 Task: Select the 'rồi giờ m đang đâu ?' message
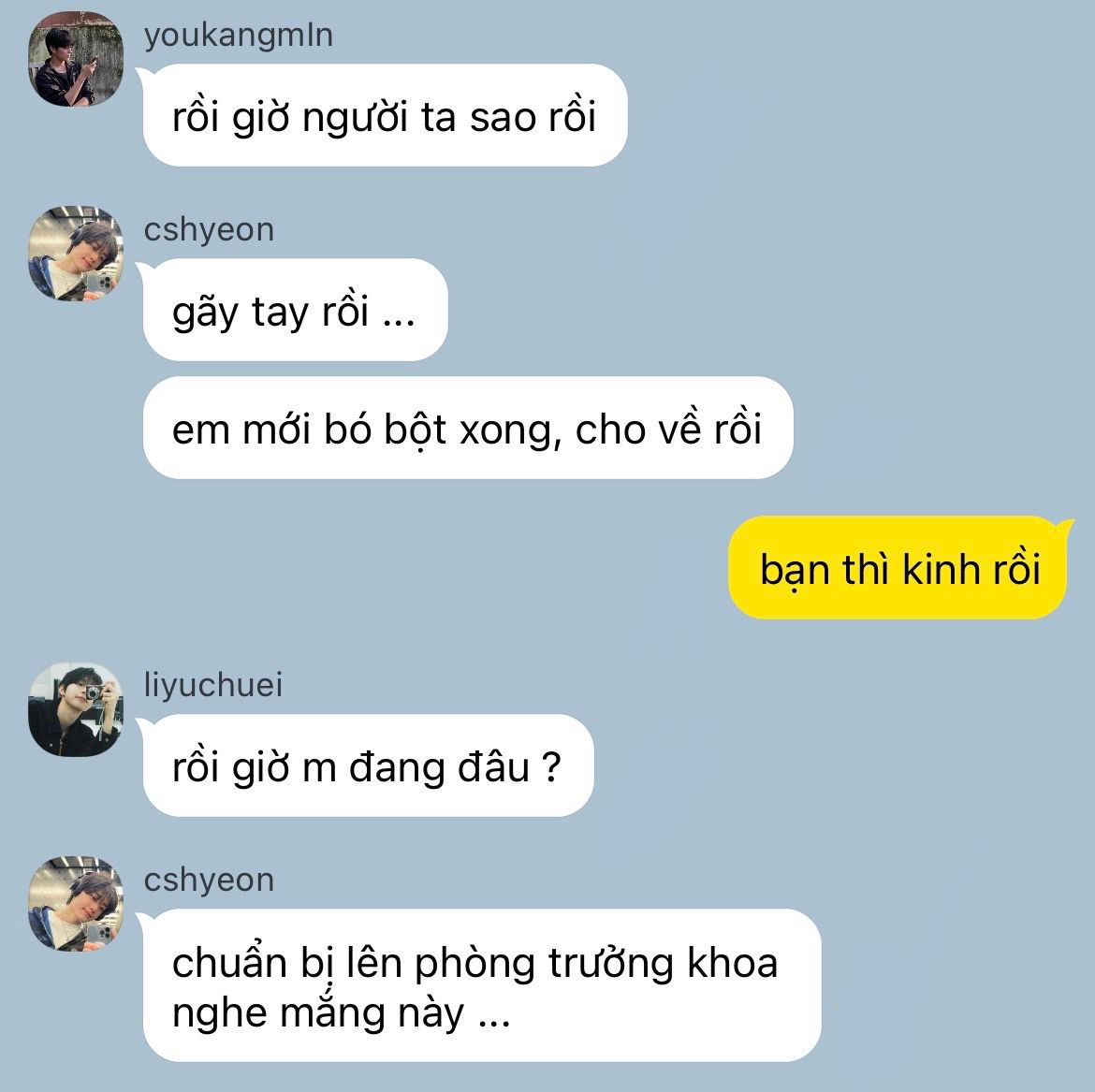[x=368, y=766]
